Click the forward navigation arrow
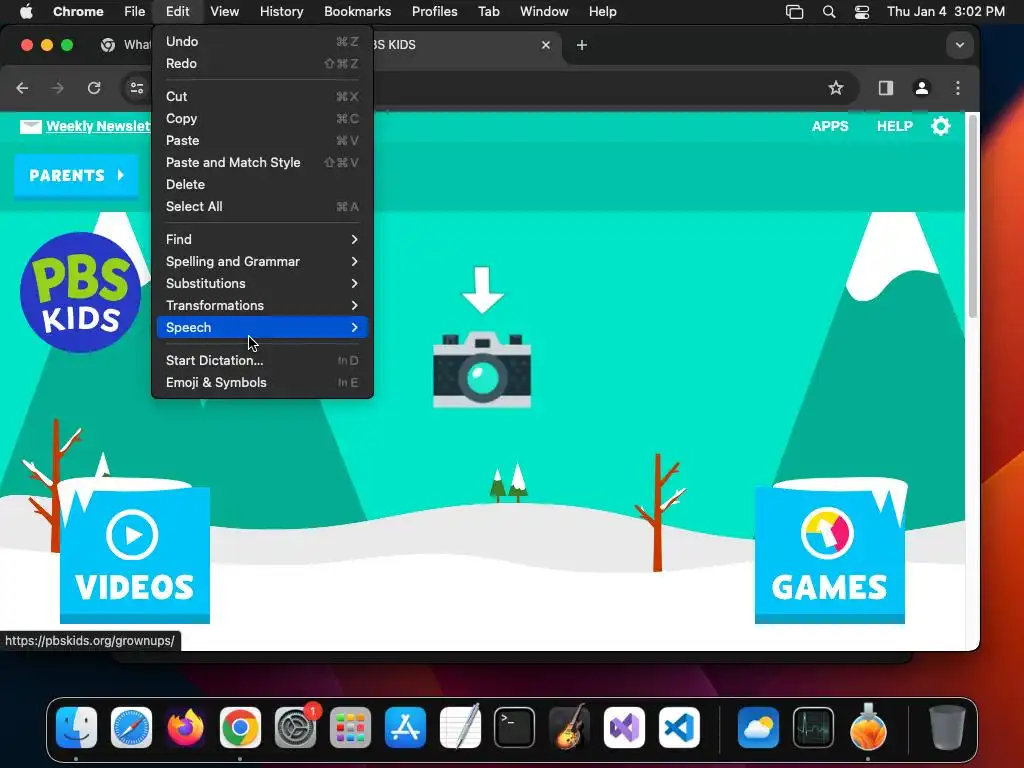The image size is (1024, 768). [x=57, y=88]
